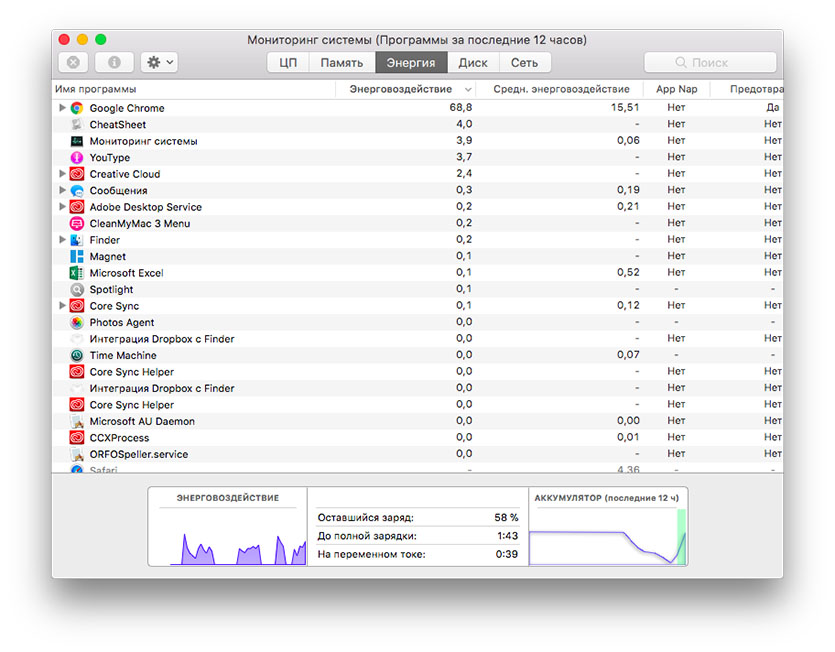835x652 pixels.
Task: Select the Microsoft AU Daemon row name
Action: point(142,421)
